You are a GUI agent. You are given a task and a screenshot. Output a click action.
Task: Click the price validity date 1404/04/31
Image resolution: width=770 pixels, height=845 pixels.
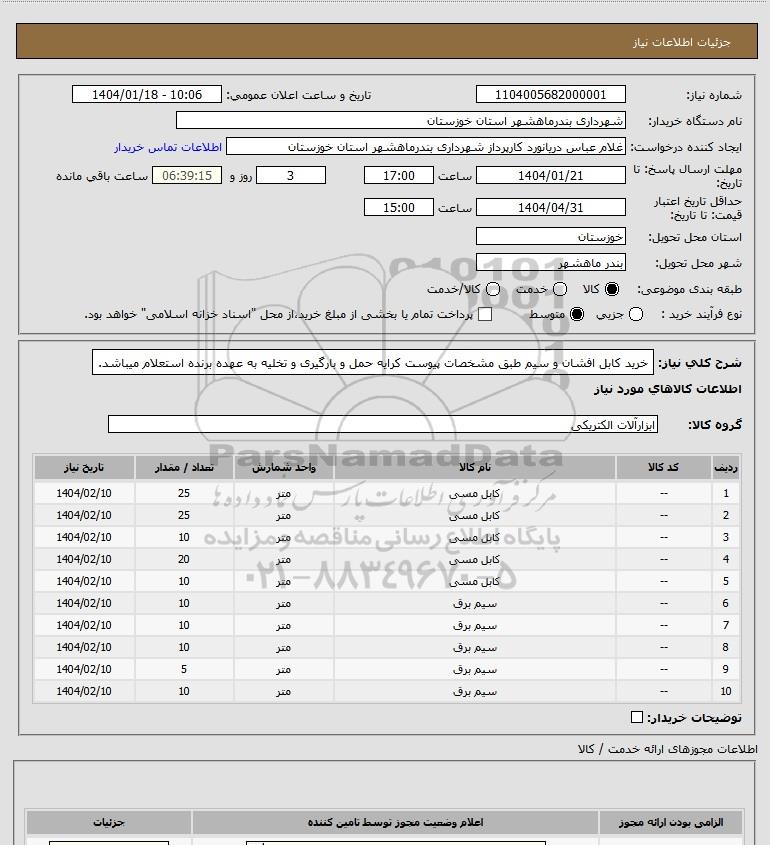[x=551, y=207]
